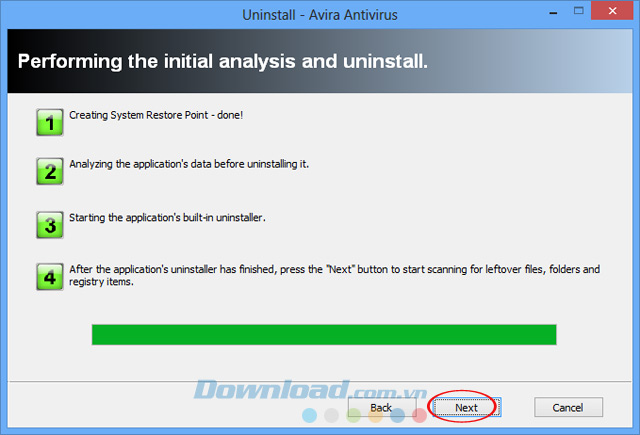Select step 4 text about leftover files

334,275
